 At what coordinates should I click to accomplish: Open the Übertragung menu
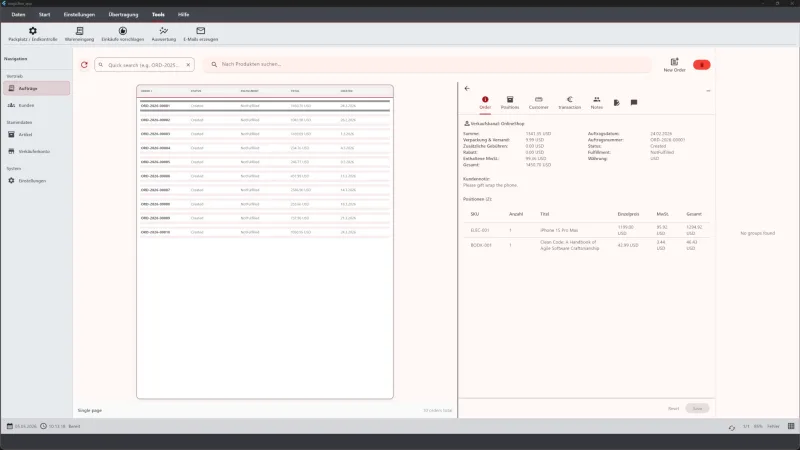(x=123, y=14)
